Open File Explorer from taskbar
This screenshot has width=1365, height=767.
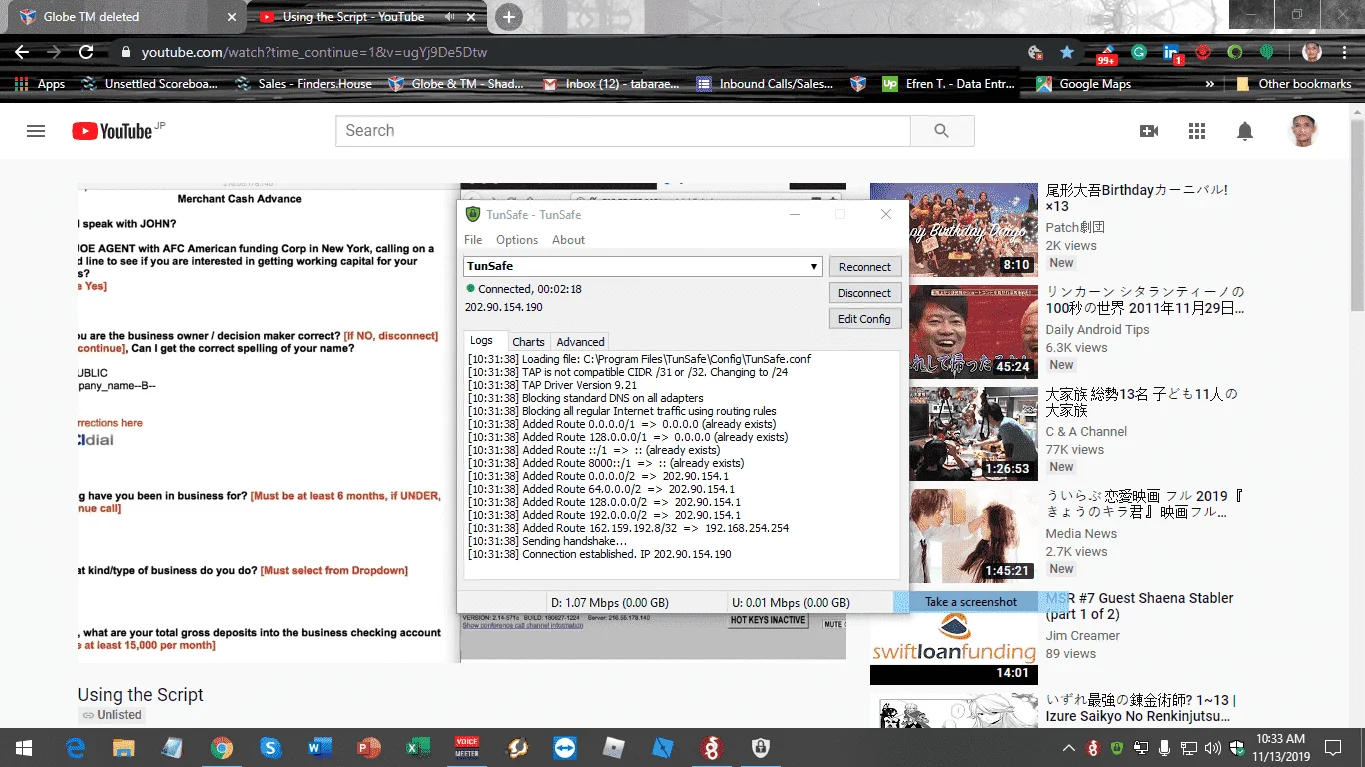pos(123,747)
